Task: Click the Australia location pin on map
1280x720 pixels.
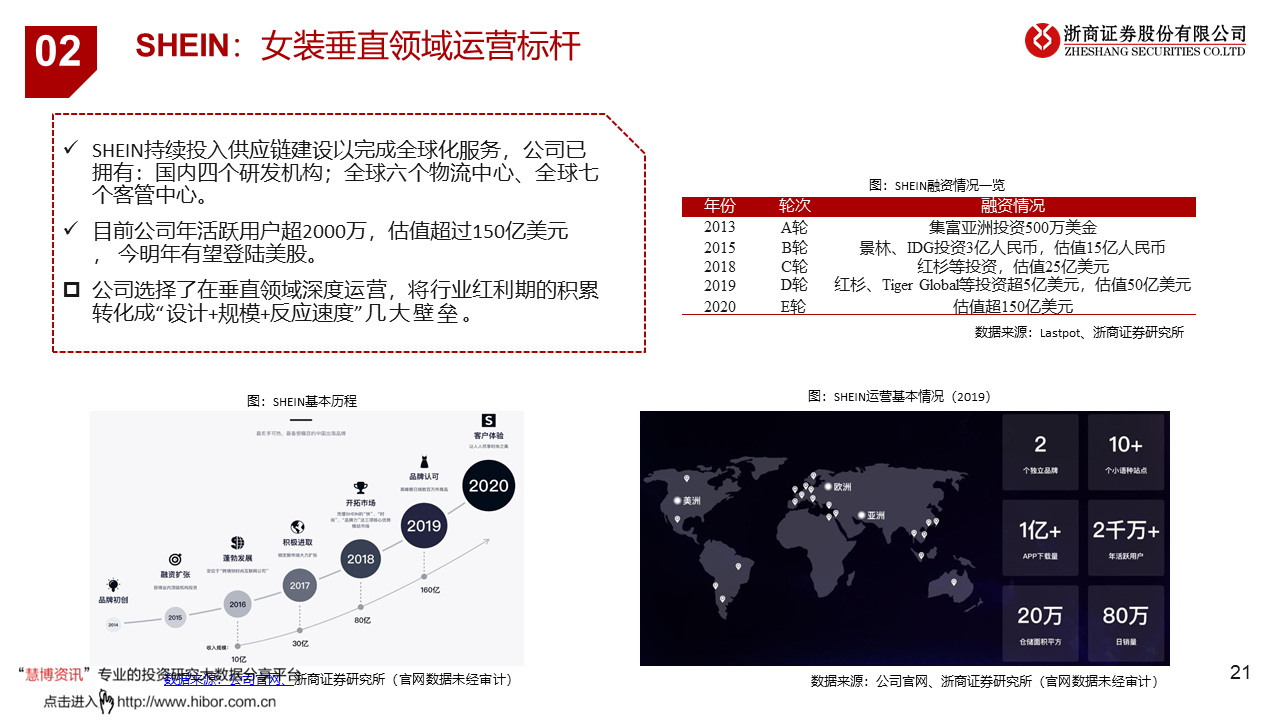Action: (x=954, y=582)
